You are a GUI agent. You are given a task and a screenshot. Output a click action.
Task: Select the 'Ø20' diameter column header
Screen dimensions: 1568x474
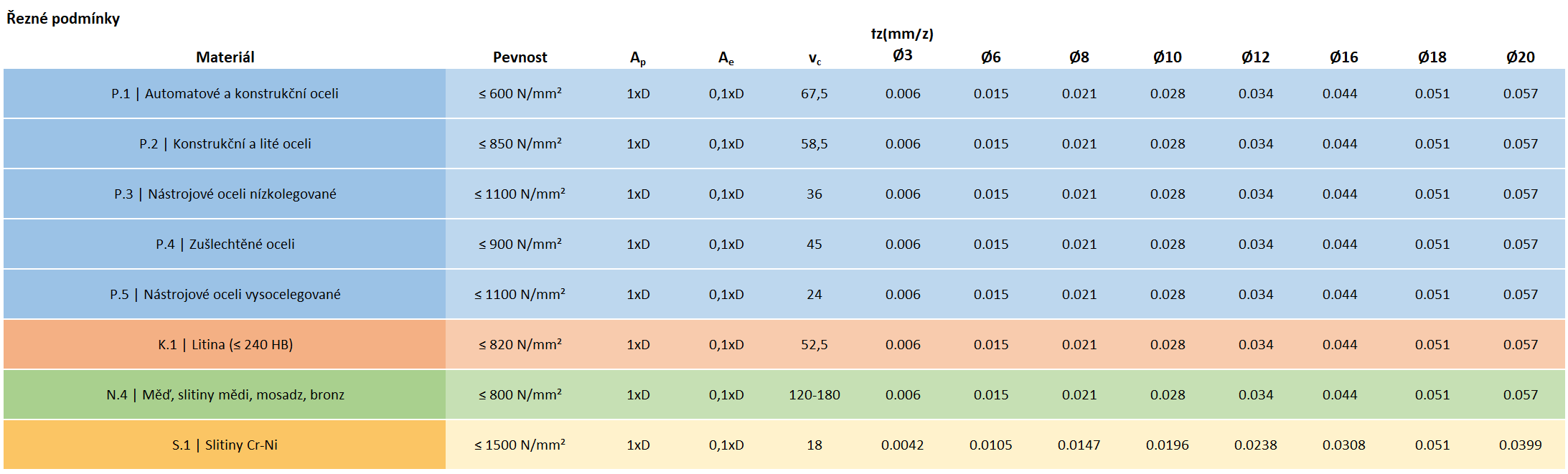(1520, 57)
